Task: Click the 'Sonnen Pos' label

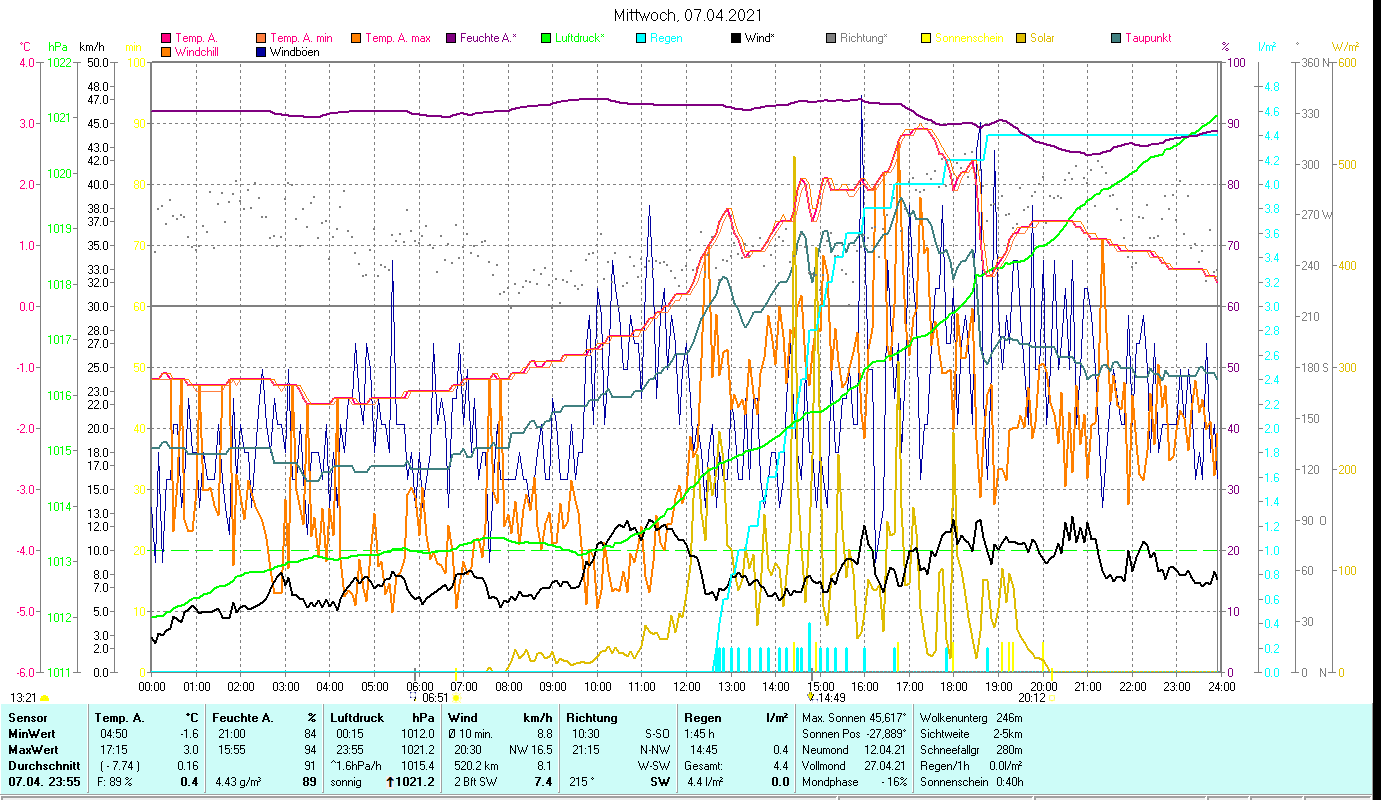Action: pos(831,734)
